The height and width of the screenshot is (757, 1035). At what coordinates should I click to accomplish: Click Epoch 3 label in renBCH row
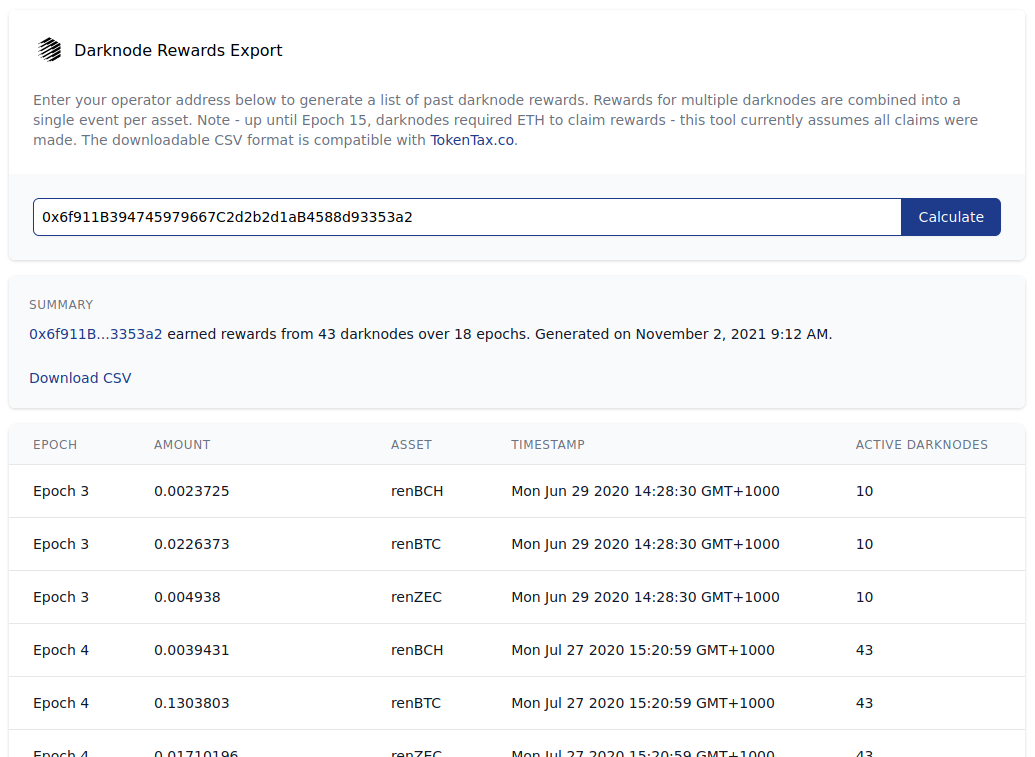click(x=61, y=491)
